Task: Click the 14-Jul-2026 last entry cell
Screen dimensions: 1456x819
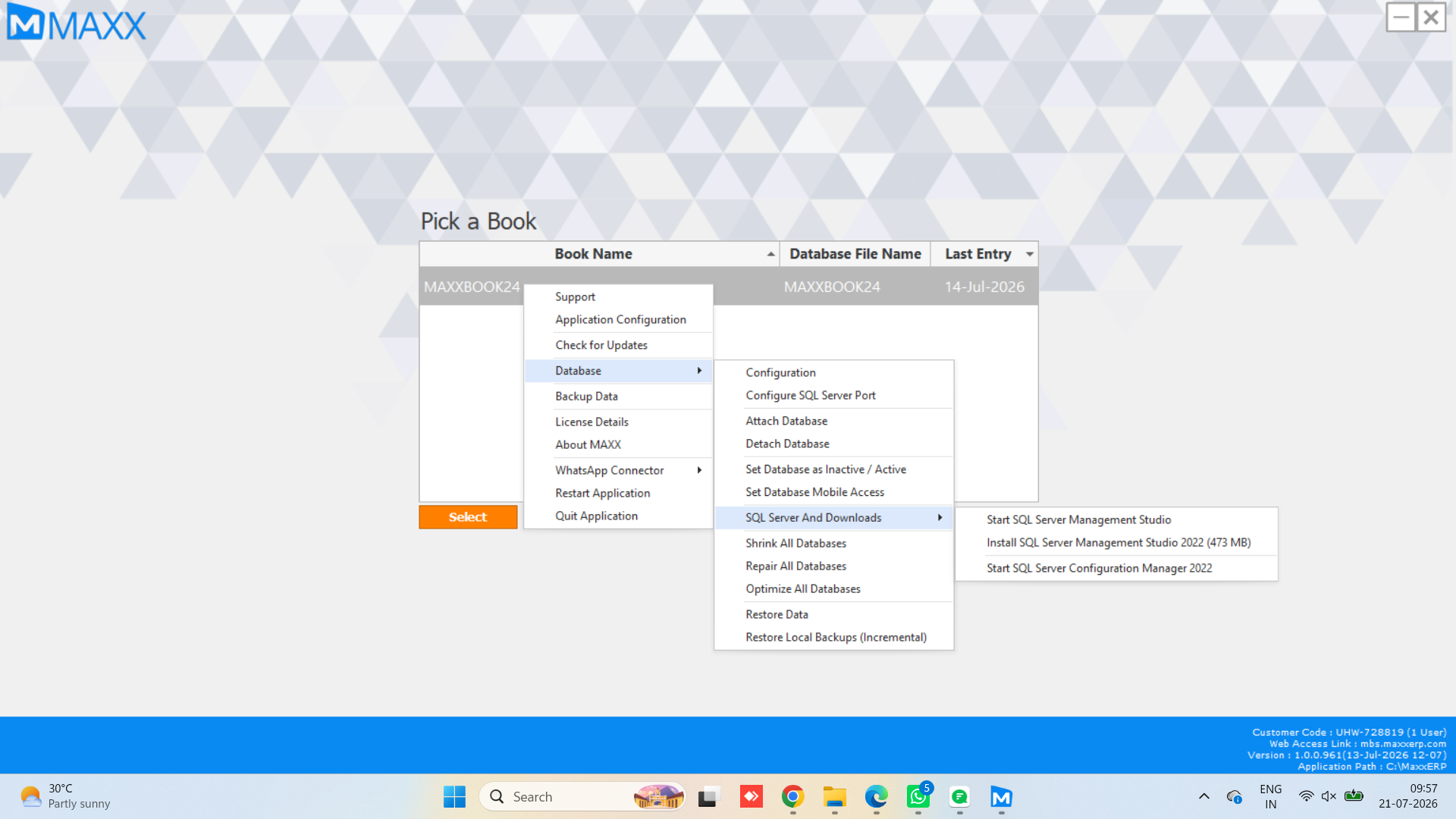Action: pos(984,287)
